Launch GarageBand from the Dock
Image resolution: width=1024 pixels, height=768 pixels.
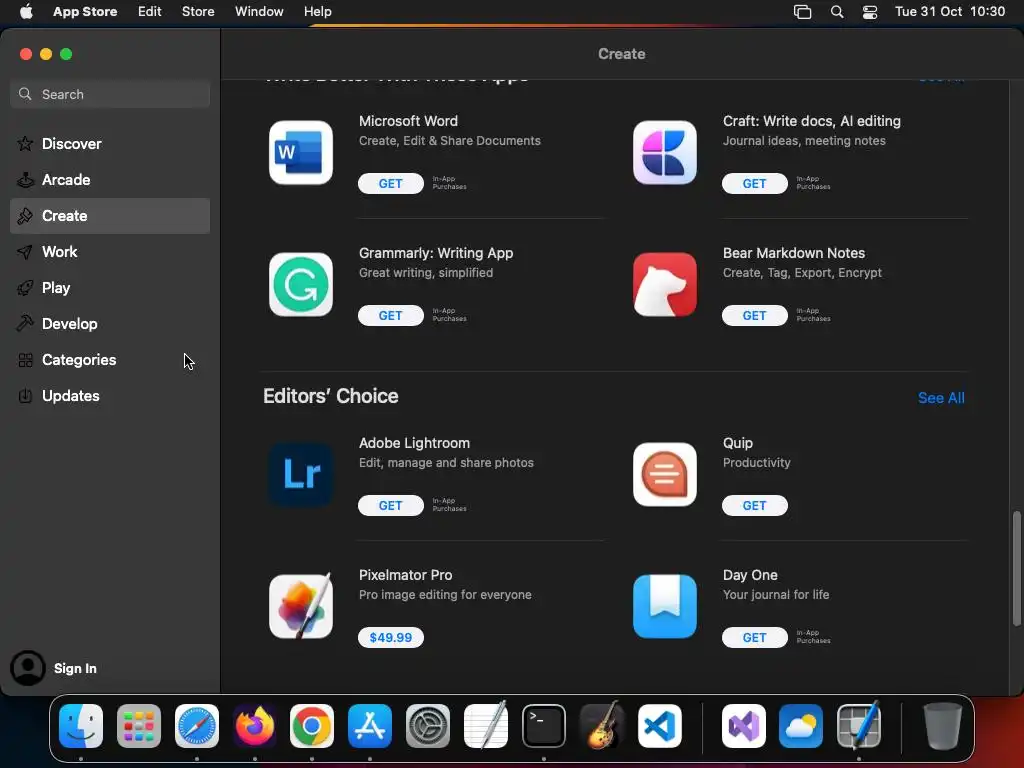tap(601, 725)
